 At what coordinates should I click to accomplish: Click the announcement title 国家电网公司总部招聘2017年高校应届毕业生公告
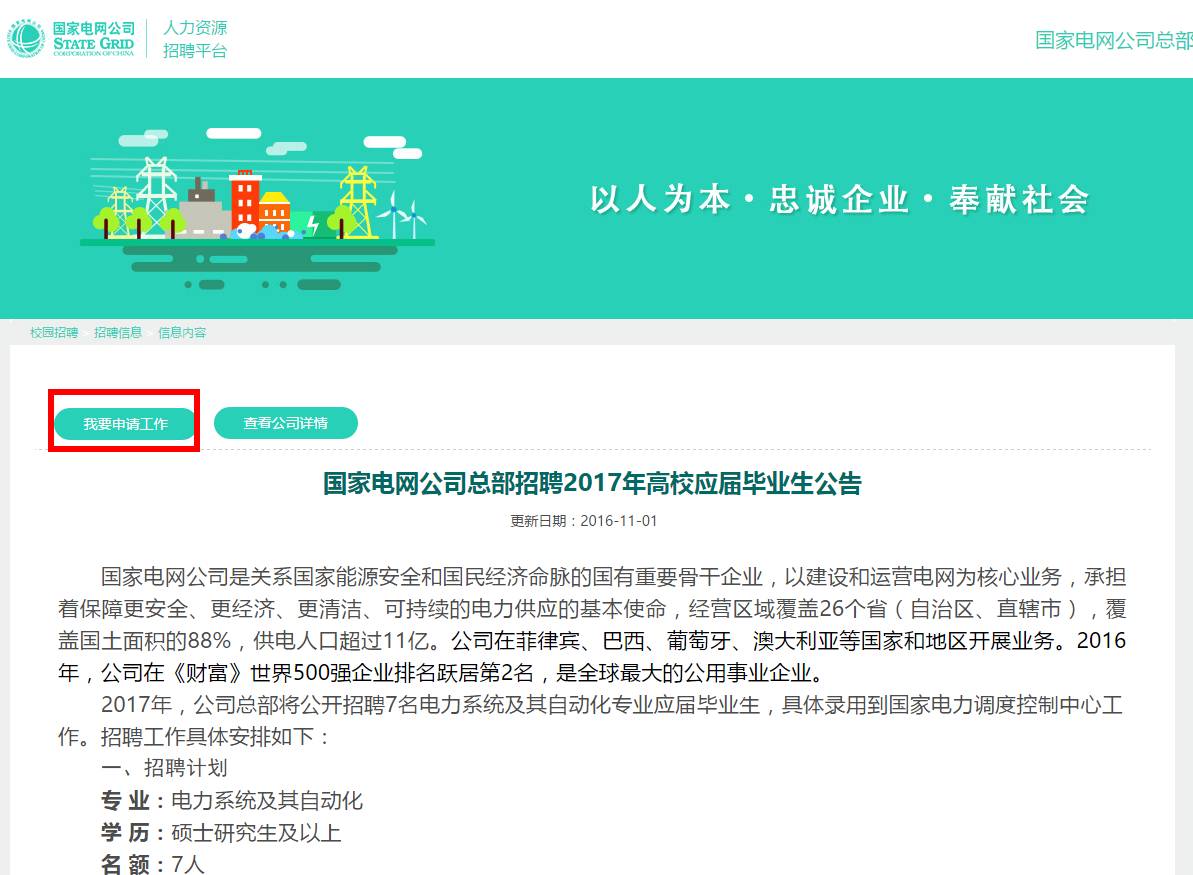click(x=592, y=483)
